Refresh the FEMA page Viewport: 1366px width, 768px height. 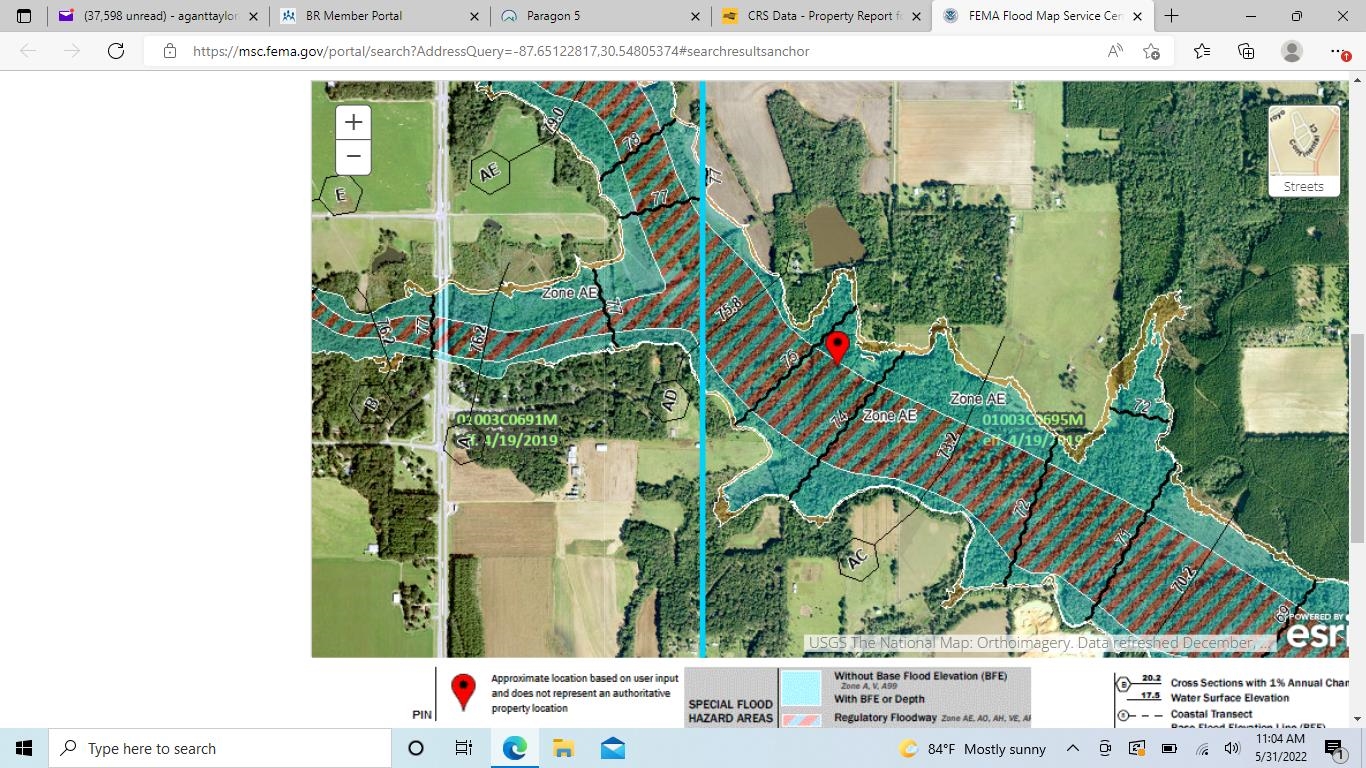tap(116, 51)
